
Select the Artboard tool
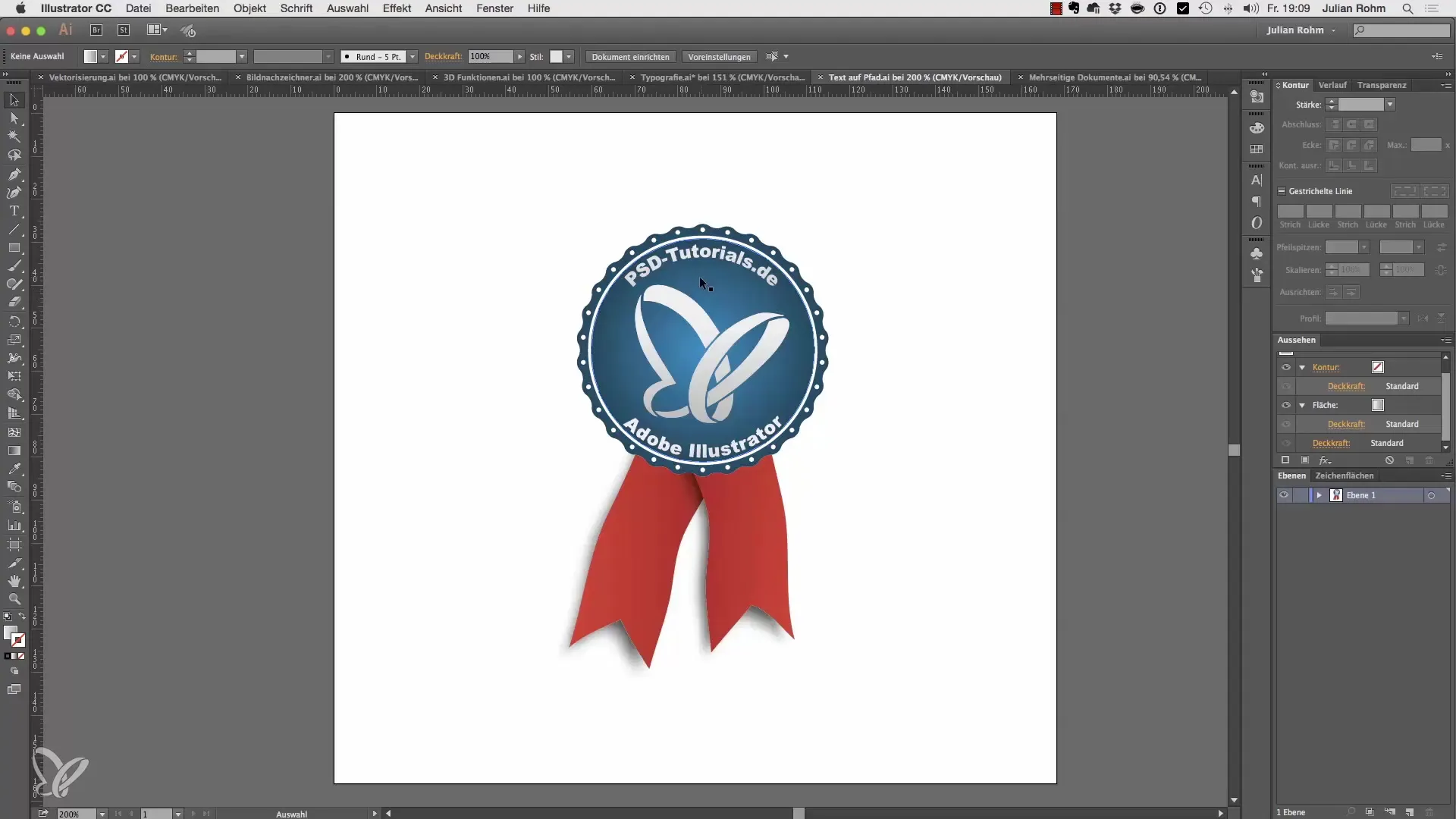click(x=14, y=544)
